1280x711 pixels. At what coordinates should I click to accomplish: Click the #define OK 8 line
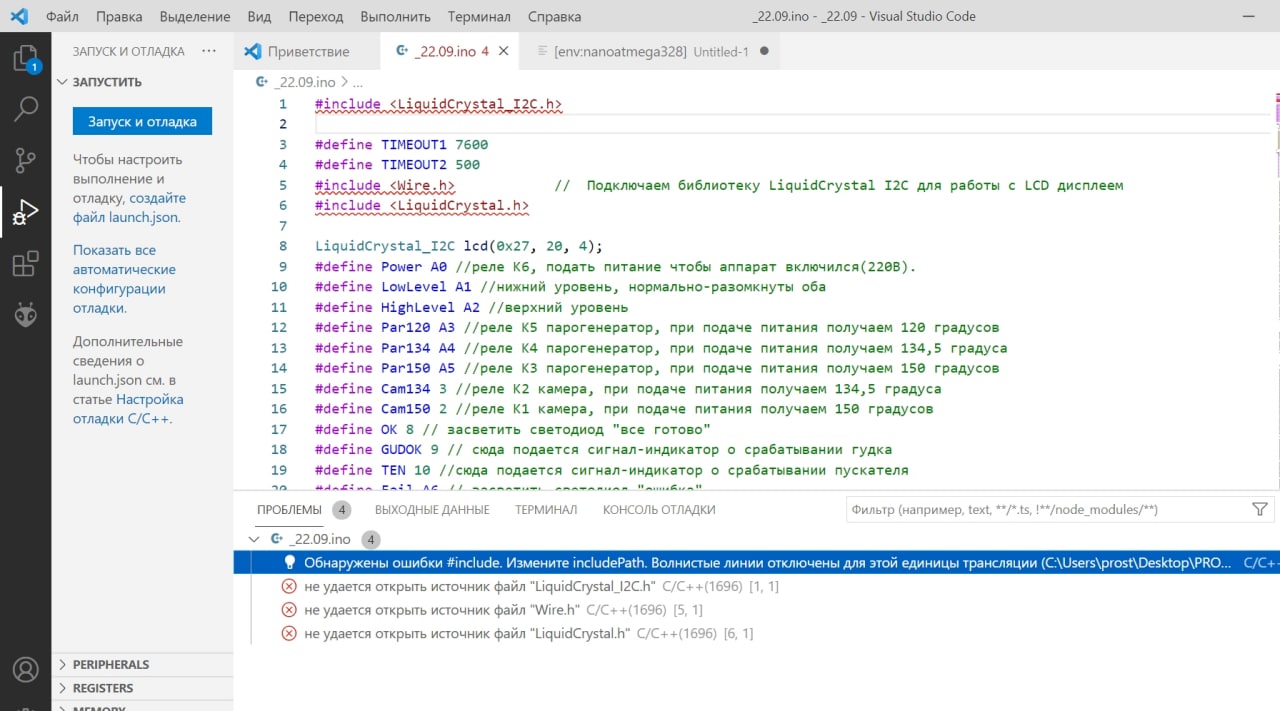(x=512, y=429)
